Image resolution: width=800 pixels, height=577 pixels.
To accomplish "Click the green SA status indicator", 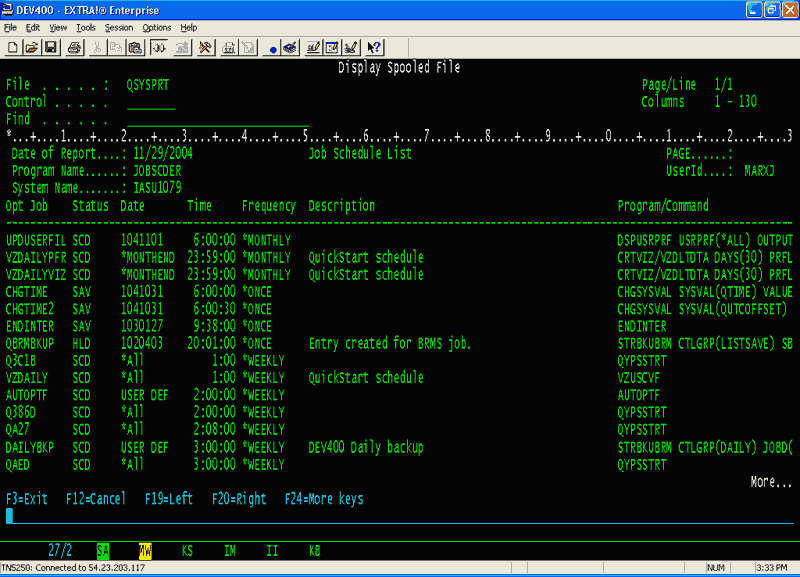I will (103, 550).
